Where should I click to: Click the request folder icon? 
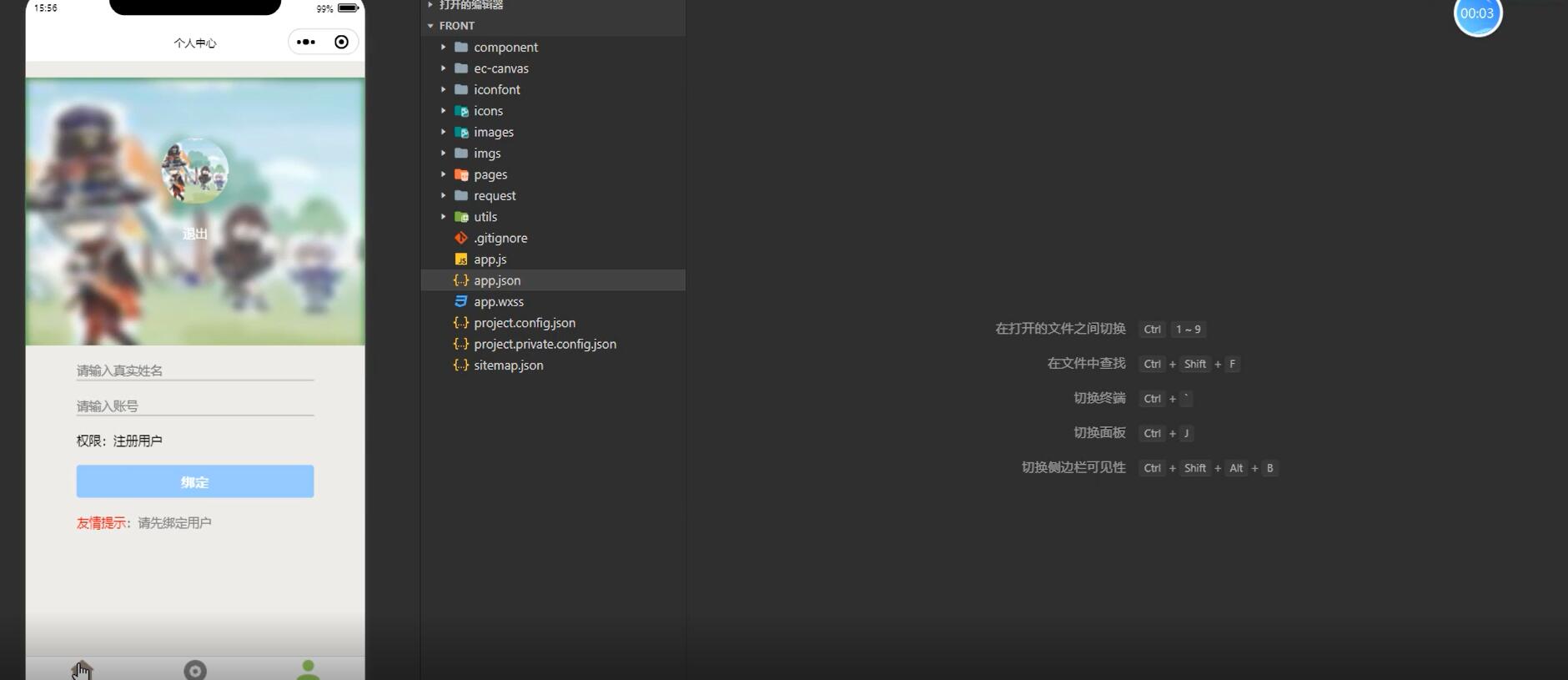(460, 195)
